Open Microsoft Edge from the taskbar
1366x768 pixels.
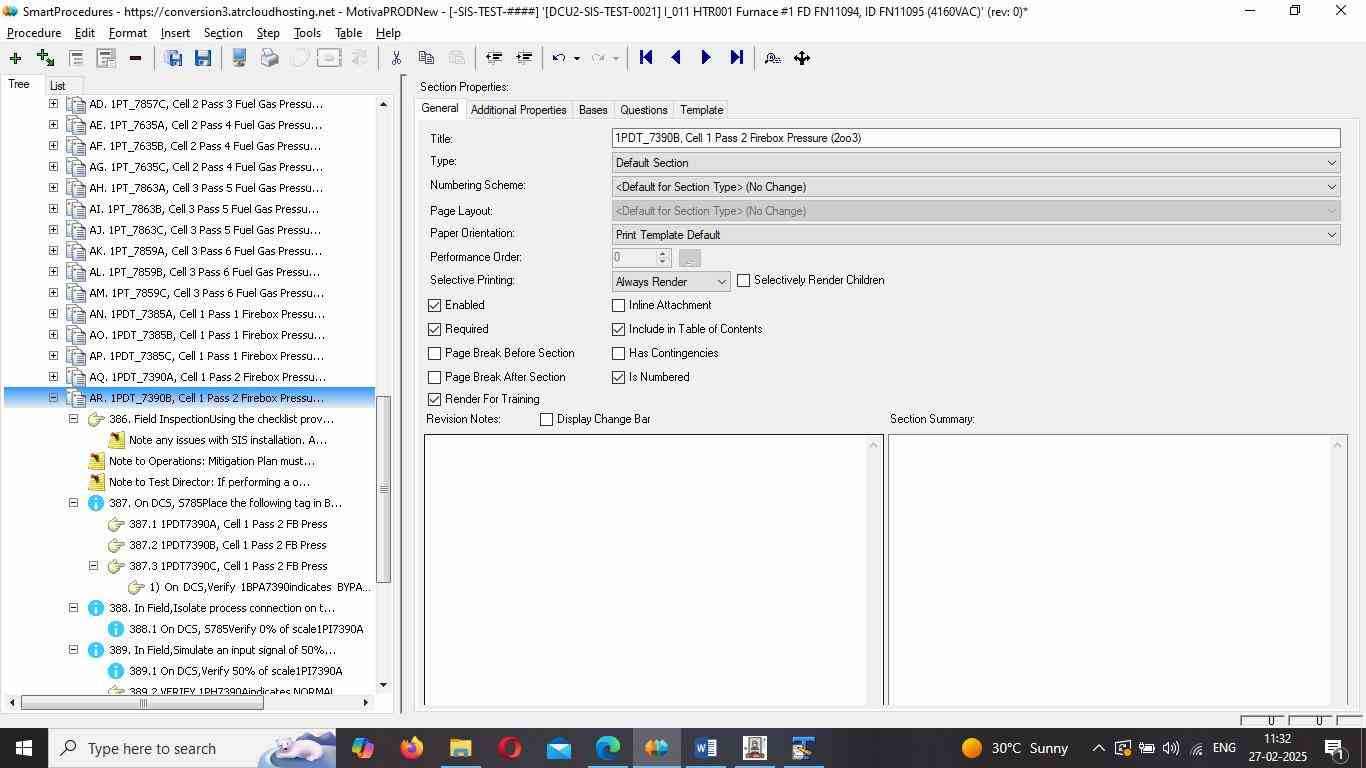pyautogui.click(x=608, y=748)
